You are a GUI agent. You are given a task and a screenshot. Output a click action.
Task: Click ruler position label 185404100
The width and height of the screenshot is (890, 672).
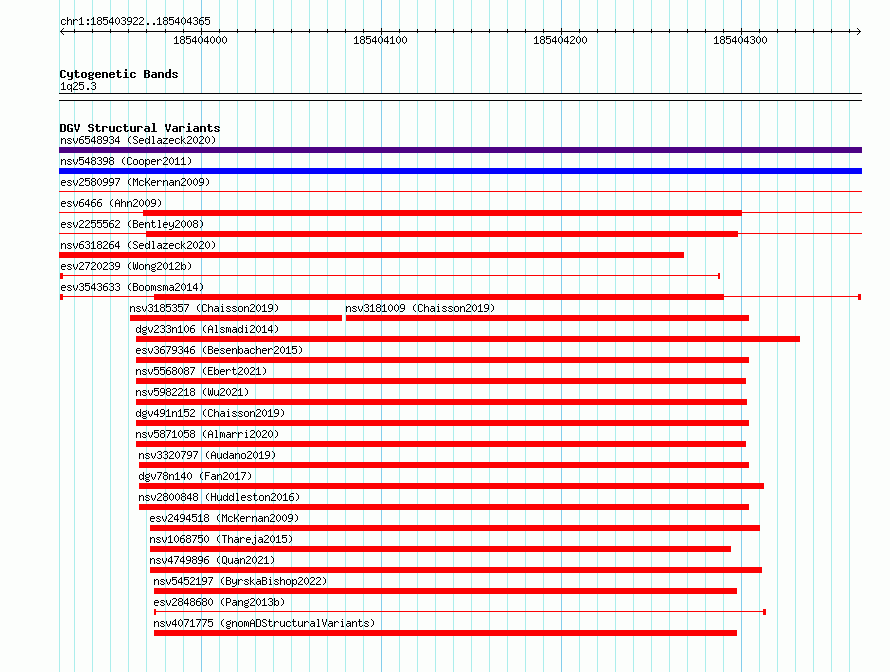pyautogui.click(x=380, y=40)
